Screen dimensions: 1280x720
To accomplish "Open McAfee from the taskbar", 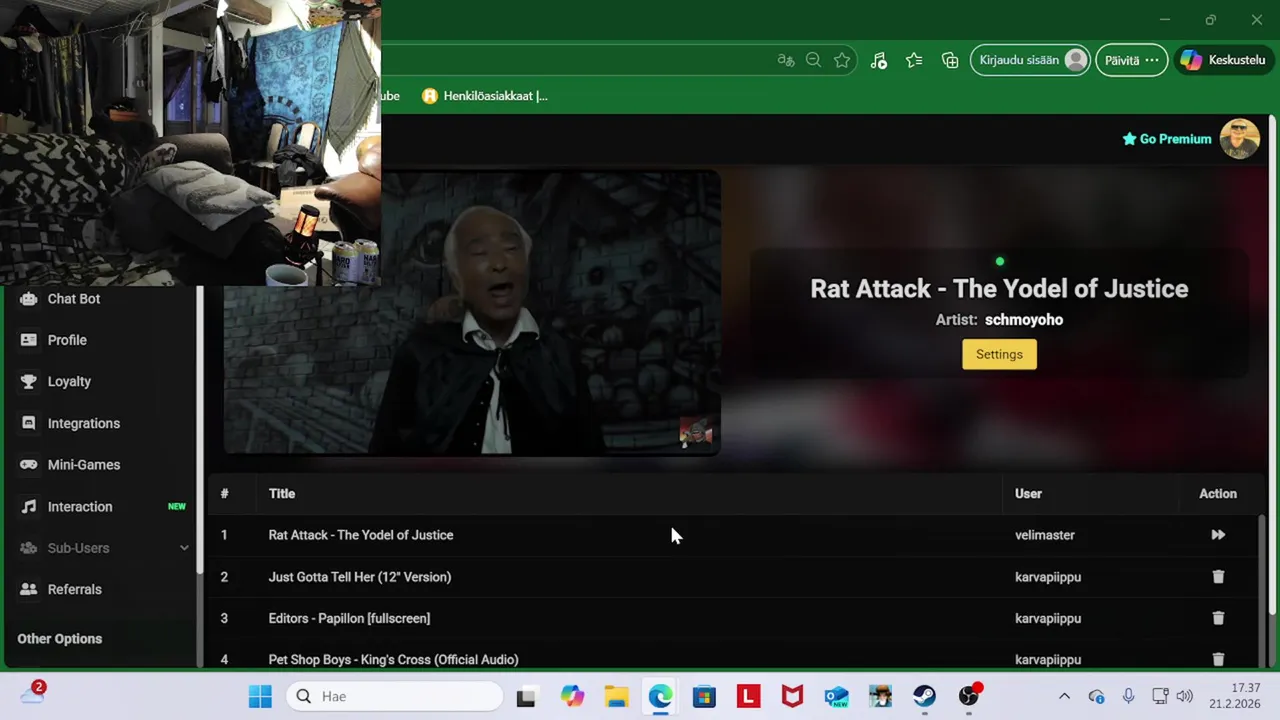I will [792, 696].
